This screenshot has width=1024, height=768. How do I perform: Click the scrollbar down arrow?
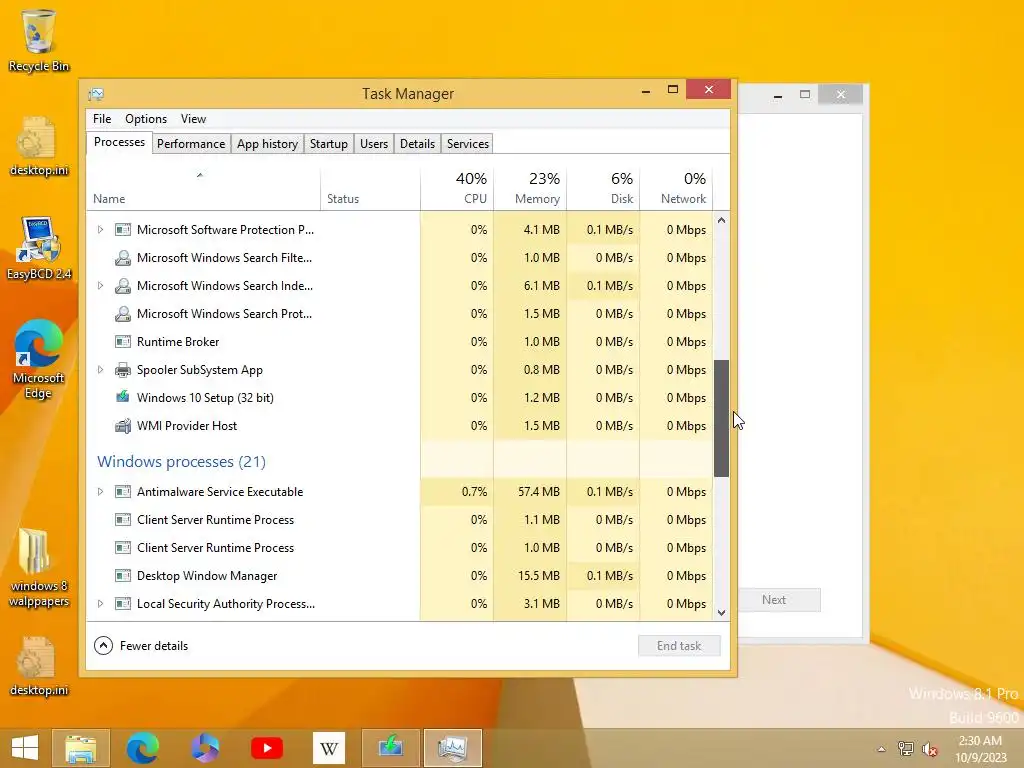pos(721,613)
